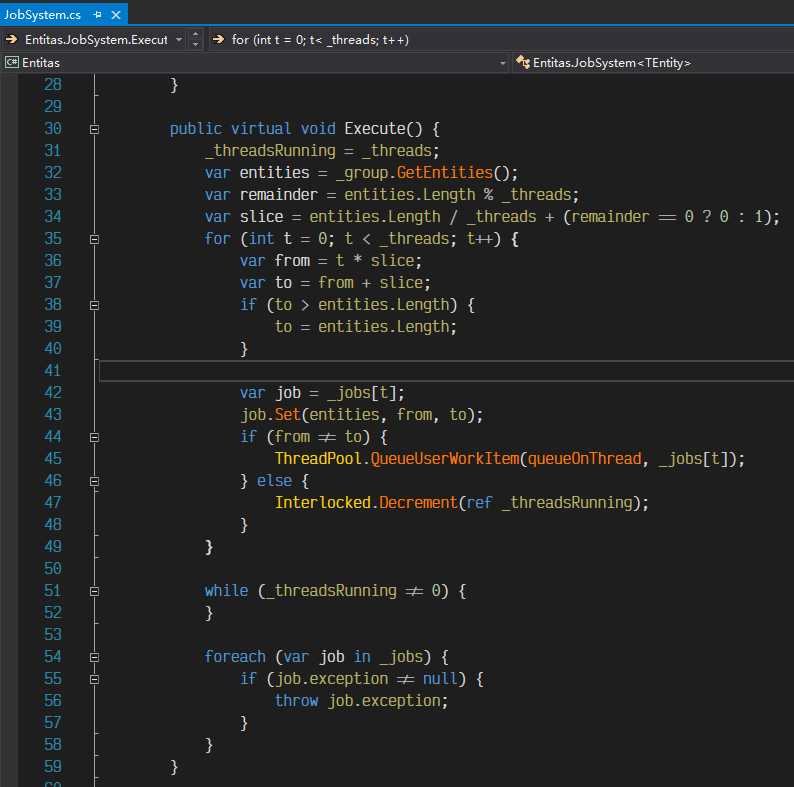This screenshot has width=794, height=787.
Task: Click the 'throw' keyword on line 56
Action: 296,701
